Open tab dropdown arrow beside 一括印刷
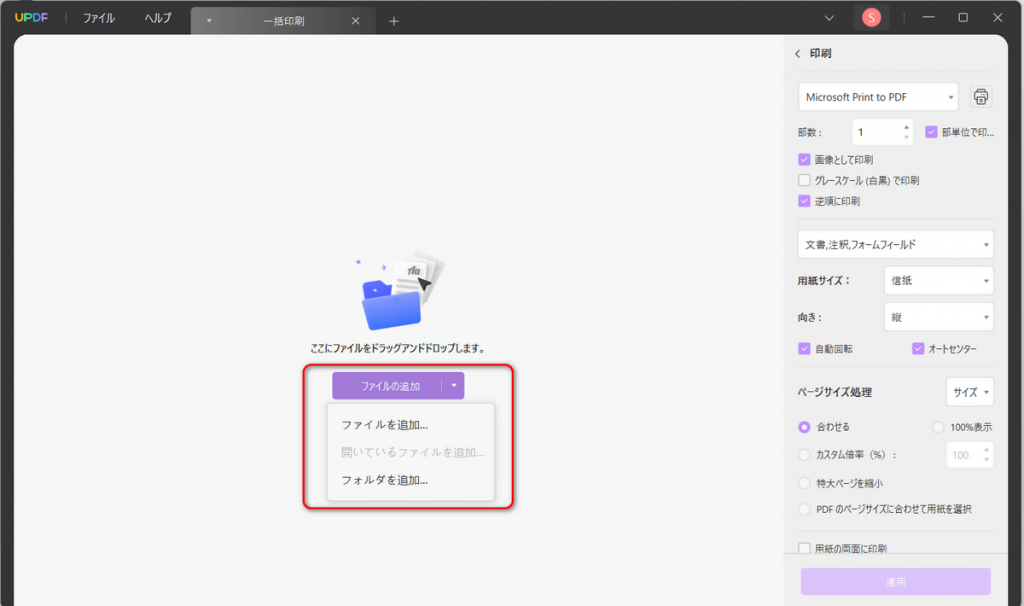Screen dimensions: 1024x606 [209, 21]
